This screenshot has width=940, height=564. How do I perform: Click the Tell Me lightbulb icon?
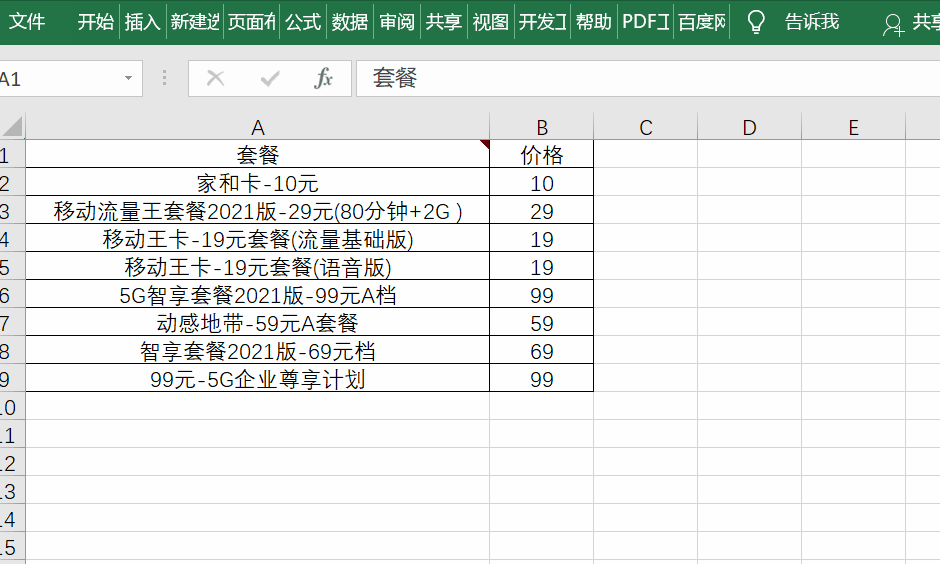(x=756, y=22)
